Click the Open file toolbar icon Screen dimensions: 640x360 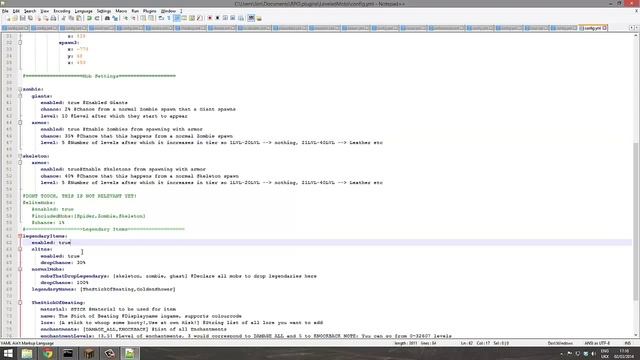15,18
